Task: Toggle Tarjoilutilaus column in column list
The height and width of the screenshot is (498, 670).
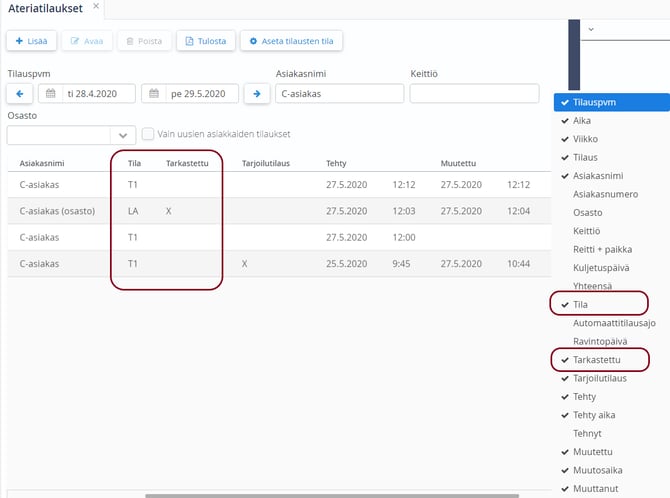Action: coord(612,378)
